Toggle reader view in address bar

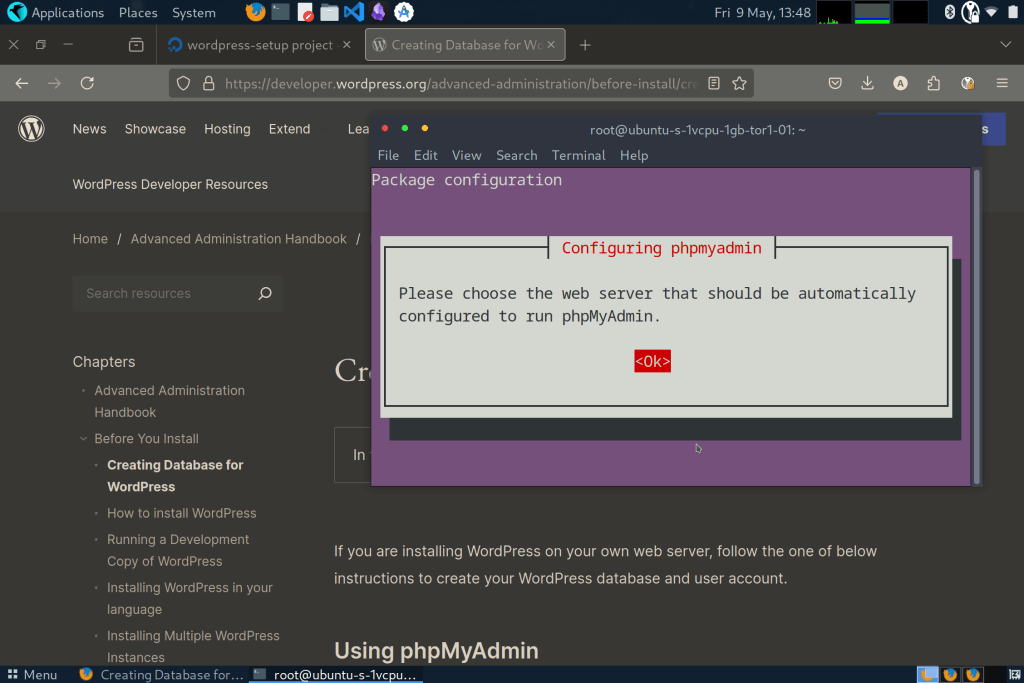[x=714, y=83]
